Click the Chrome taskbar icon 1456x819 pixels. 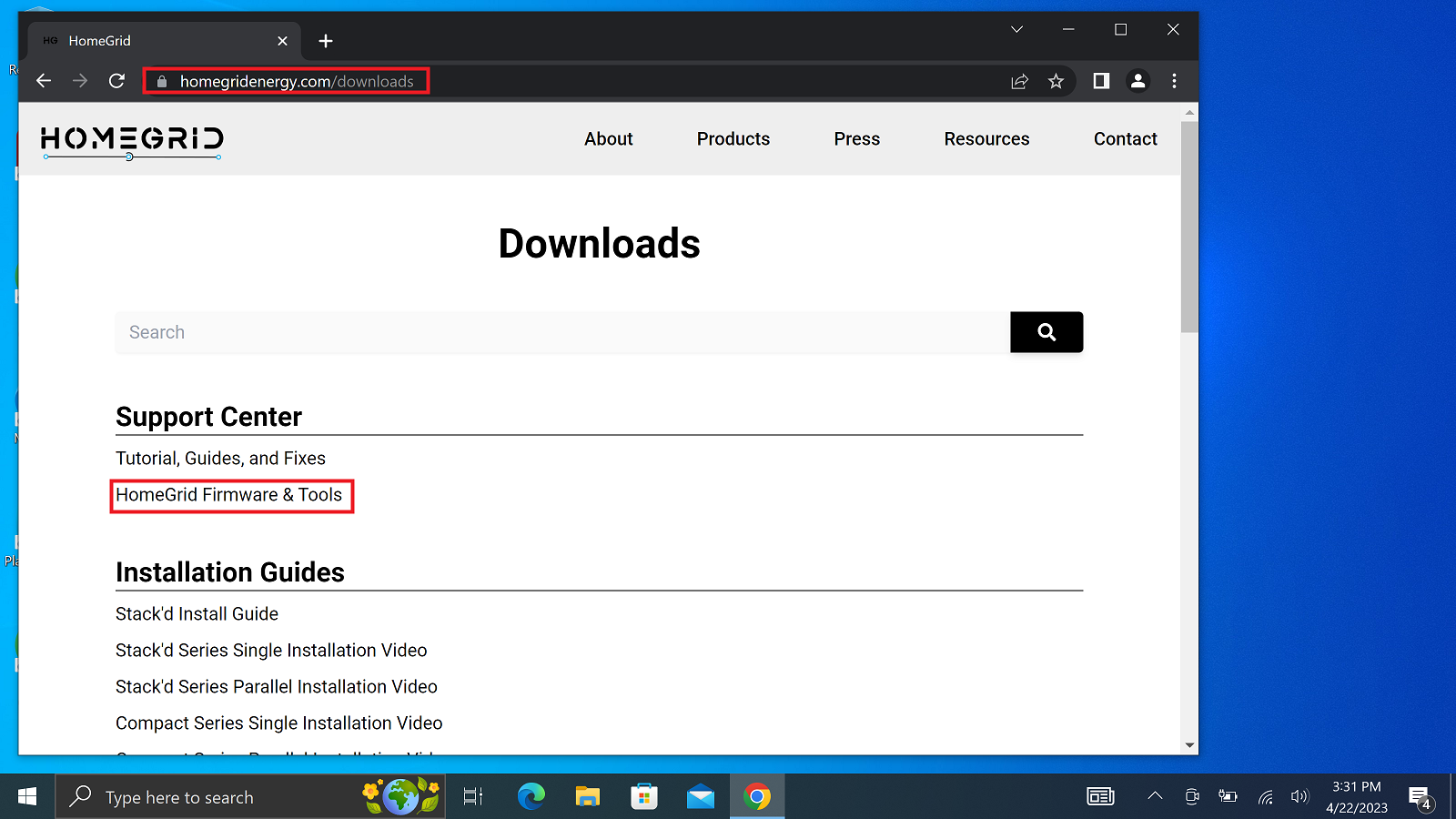[757, 797]
